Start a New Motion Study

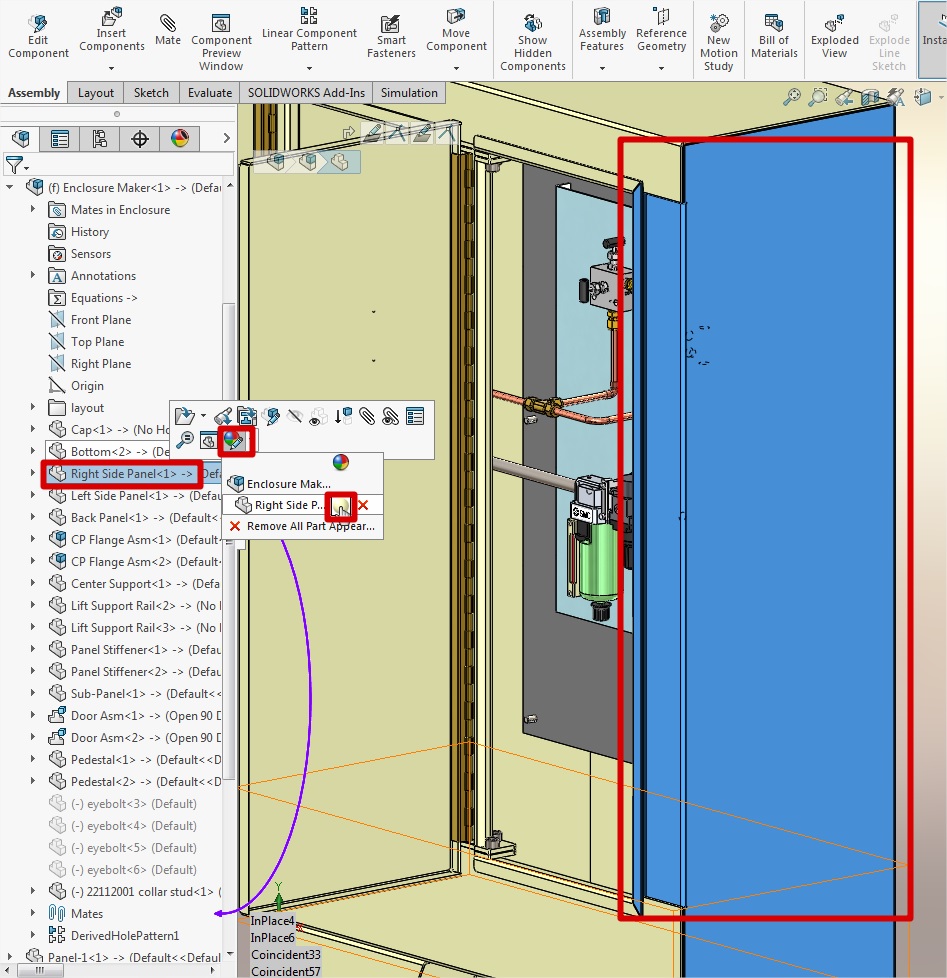pyautogui.click(x=718, y=40)
